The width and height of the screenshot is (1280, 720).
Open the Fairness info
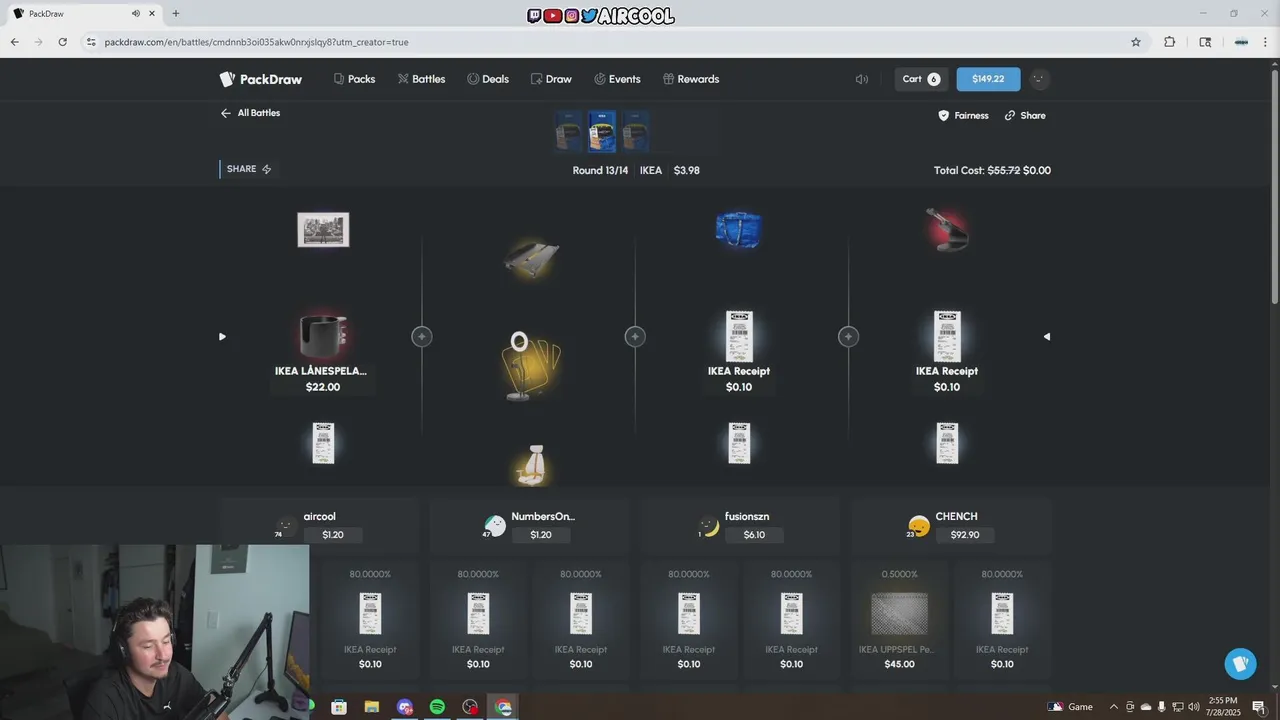coord(963,116)
